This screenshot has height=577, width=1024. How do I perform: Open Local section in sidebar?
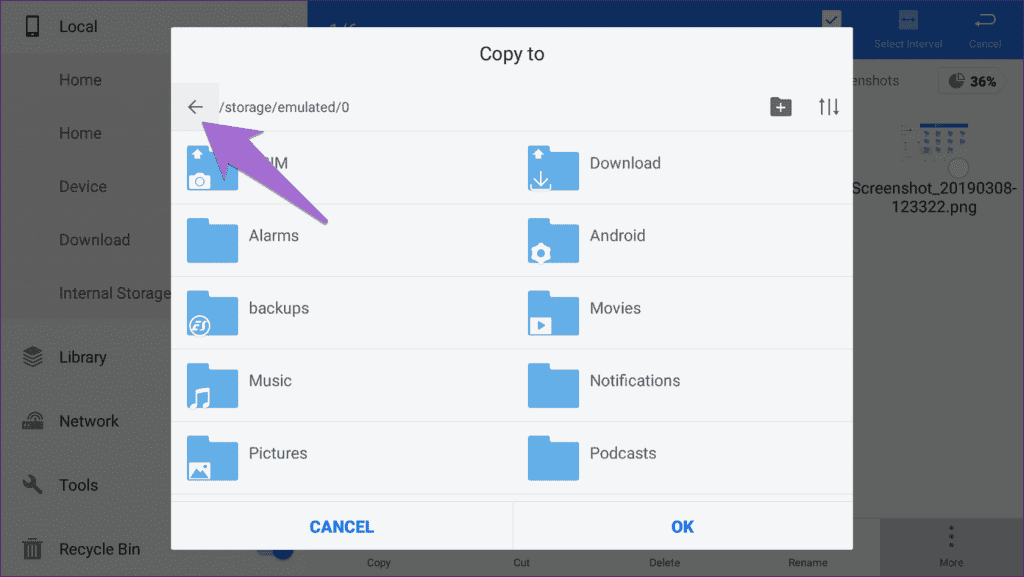(x=78, y=27)
